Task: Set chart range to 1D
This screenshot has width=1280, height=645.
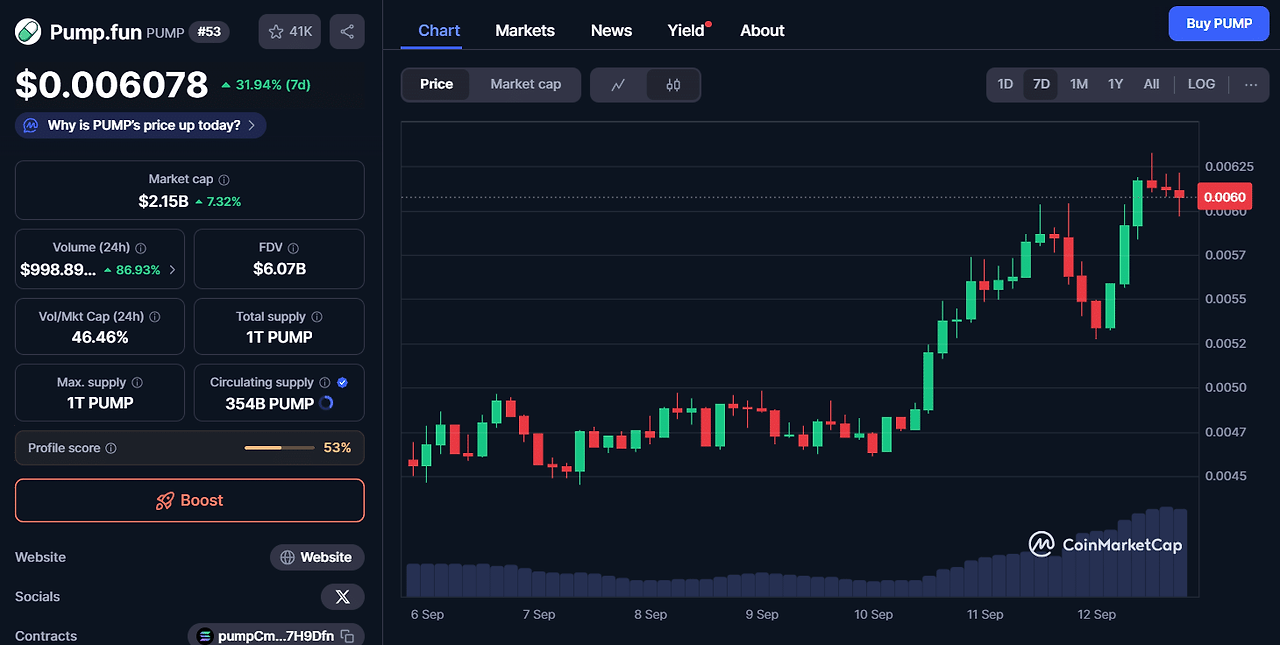Action: point(1005,84)
